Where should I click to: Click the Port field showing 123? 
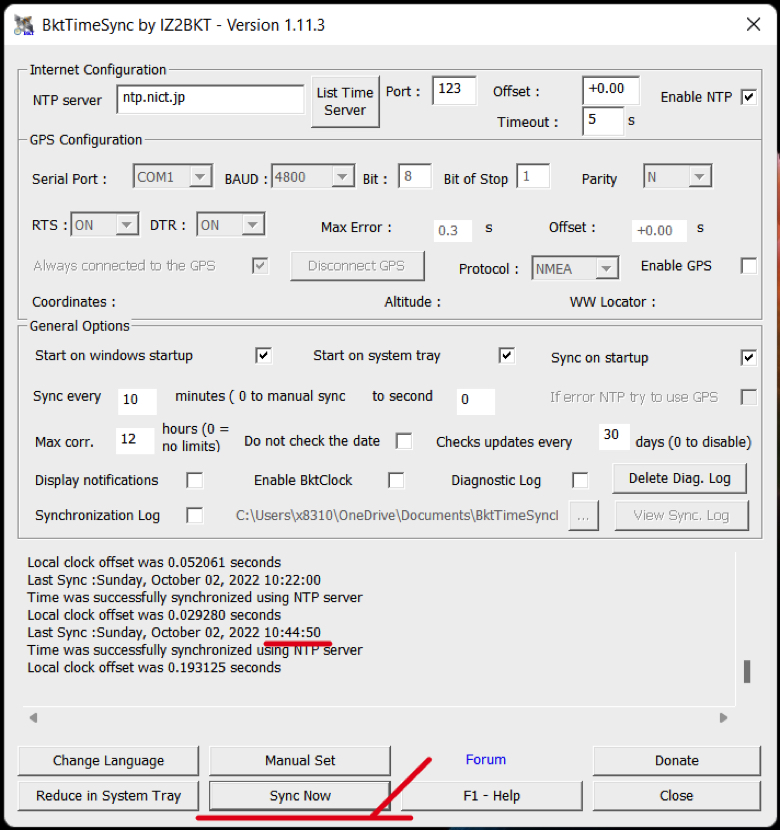click(x=454, y=90)
